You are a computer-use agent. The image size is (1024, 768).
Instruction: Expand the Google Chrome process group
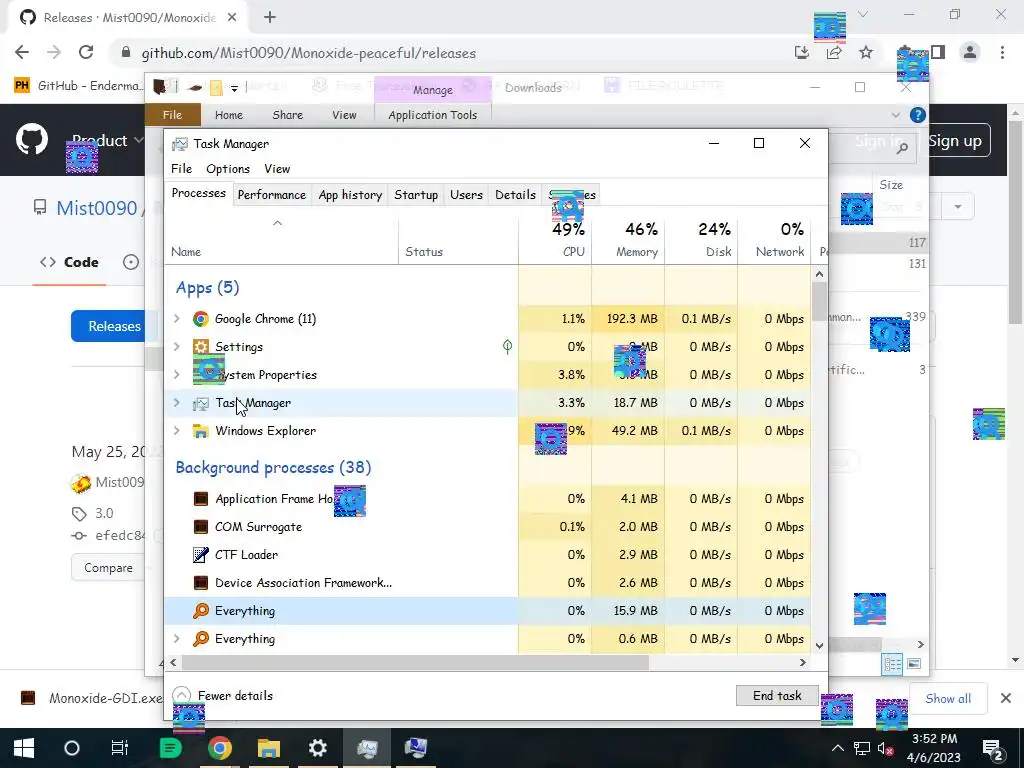point(176,319)
